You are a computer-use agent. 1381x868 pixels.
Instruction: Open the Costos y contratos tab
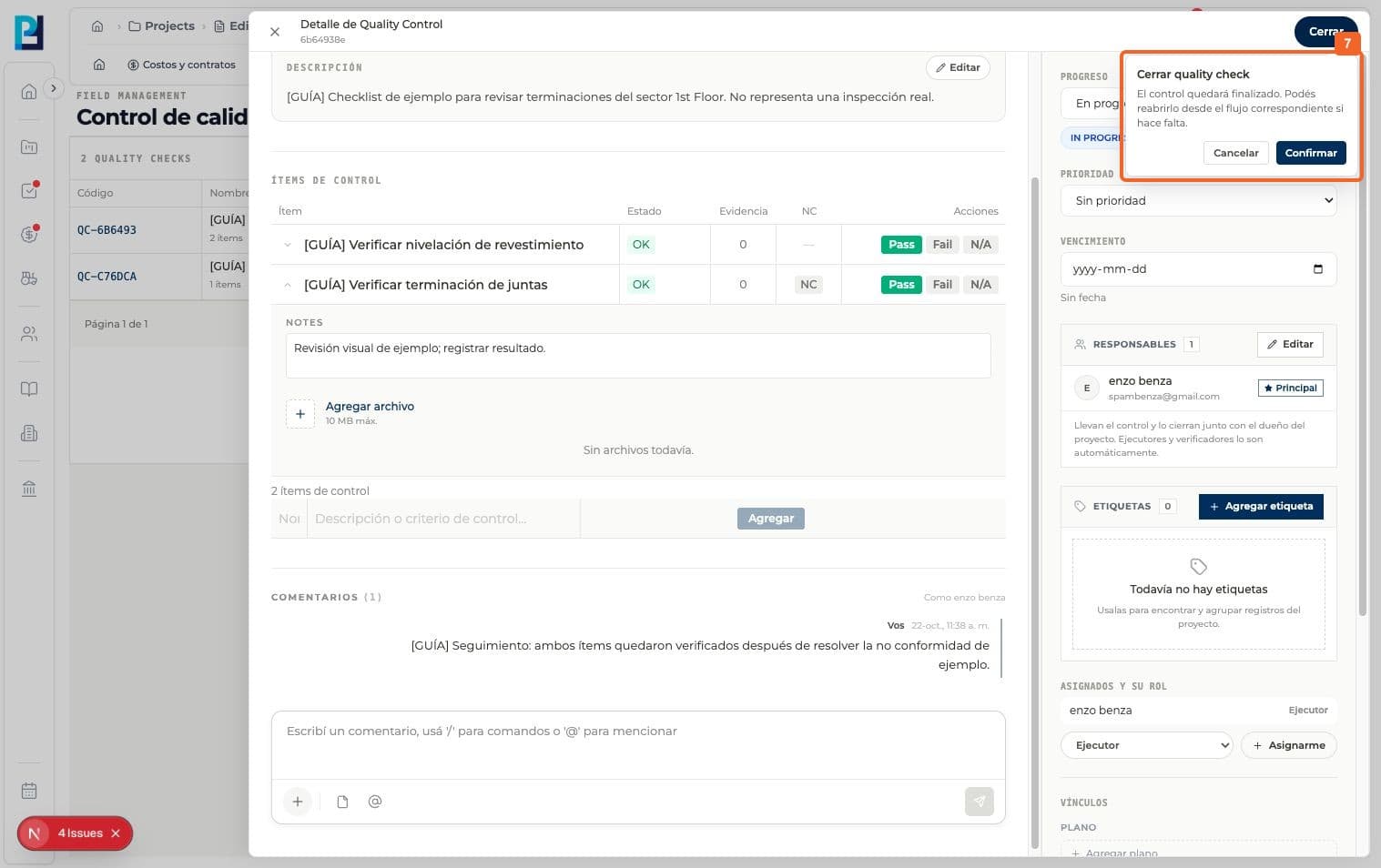(x=181, y=65)
